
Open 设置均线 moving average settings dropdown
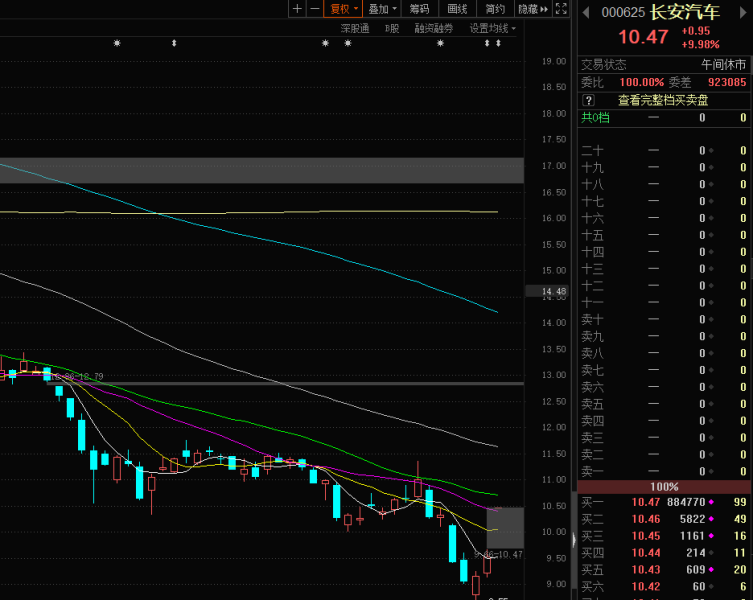click(493, 28)
